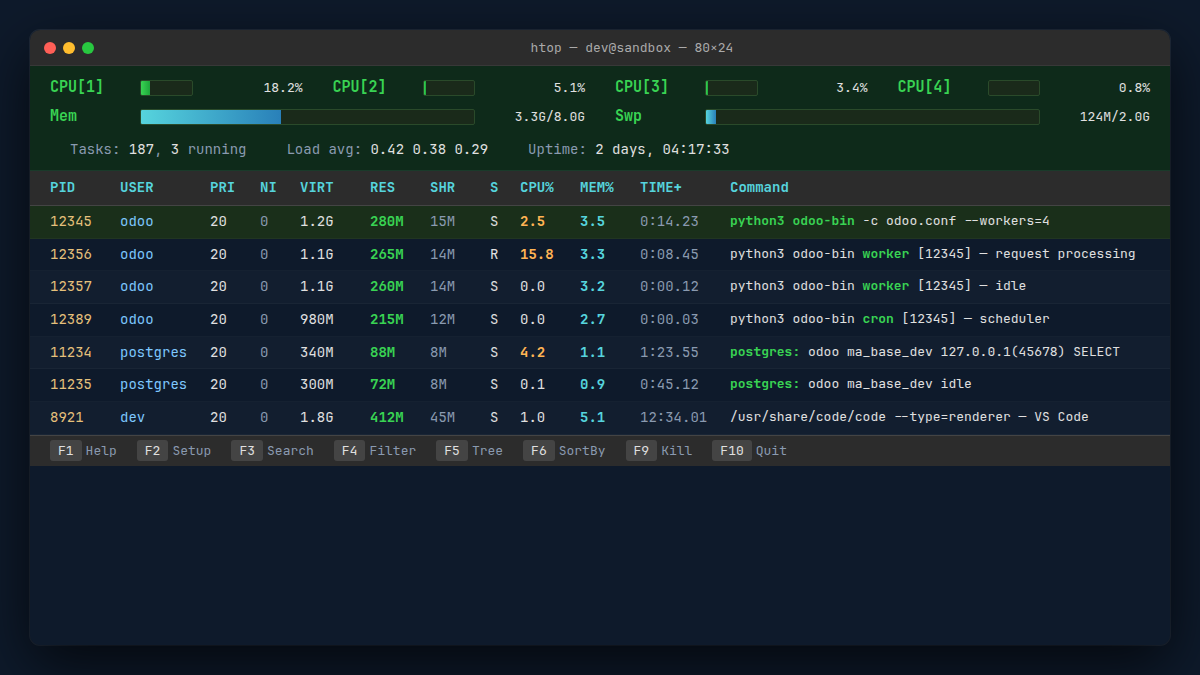Select process PID 8921
1200x675 pixels.
(600, 417)
